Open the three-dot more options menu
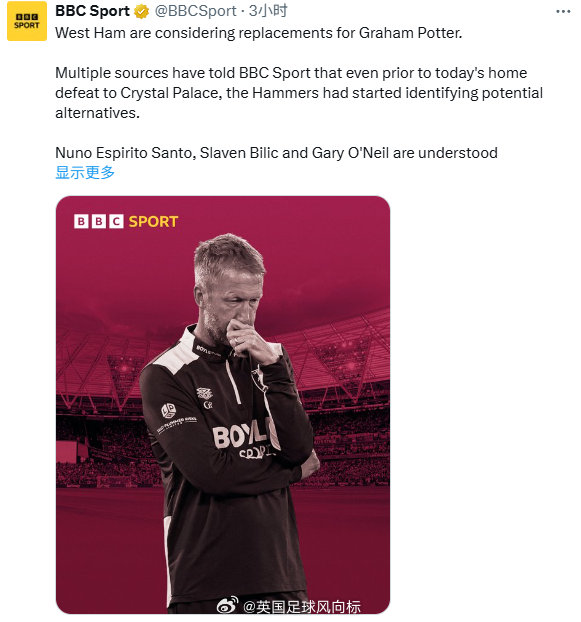 (563, 12)
